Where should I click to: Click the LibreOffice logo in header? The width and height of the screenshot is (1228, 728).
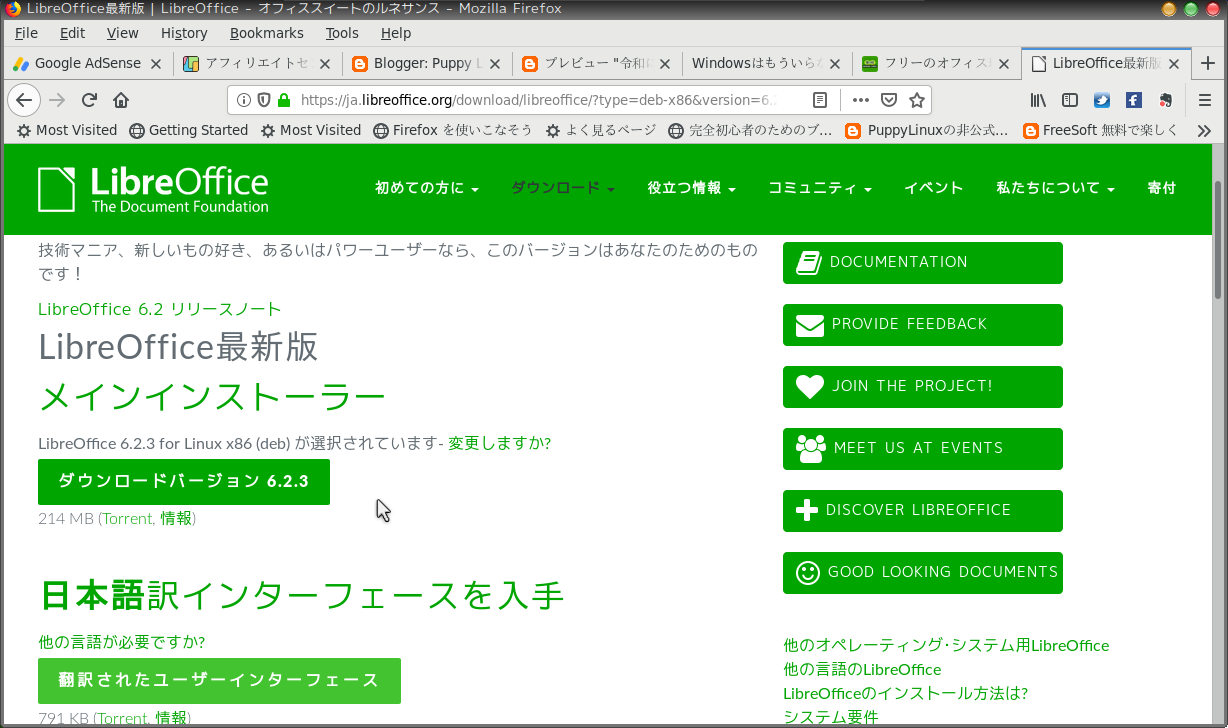tap(153, 189)
